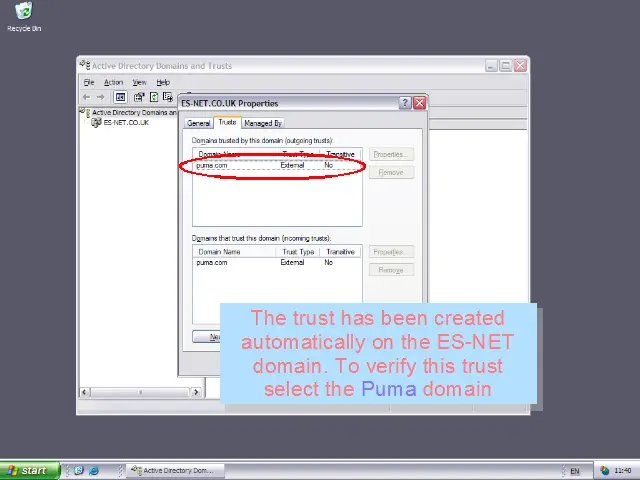Click the 11:40 taskbar clock

pos(622,471)
